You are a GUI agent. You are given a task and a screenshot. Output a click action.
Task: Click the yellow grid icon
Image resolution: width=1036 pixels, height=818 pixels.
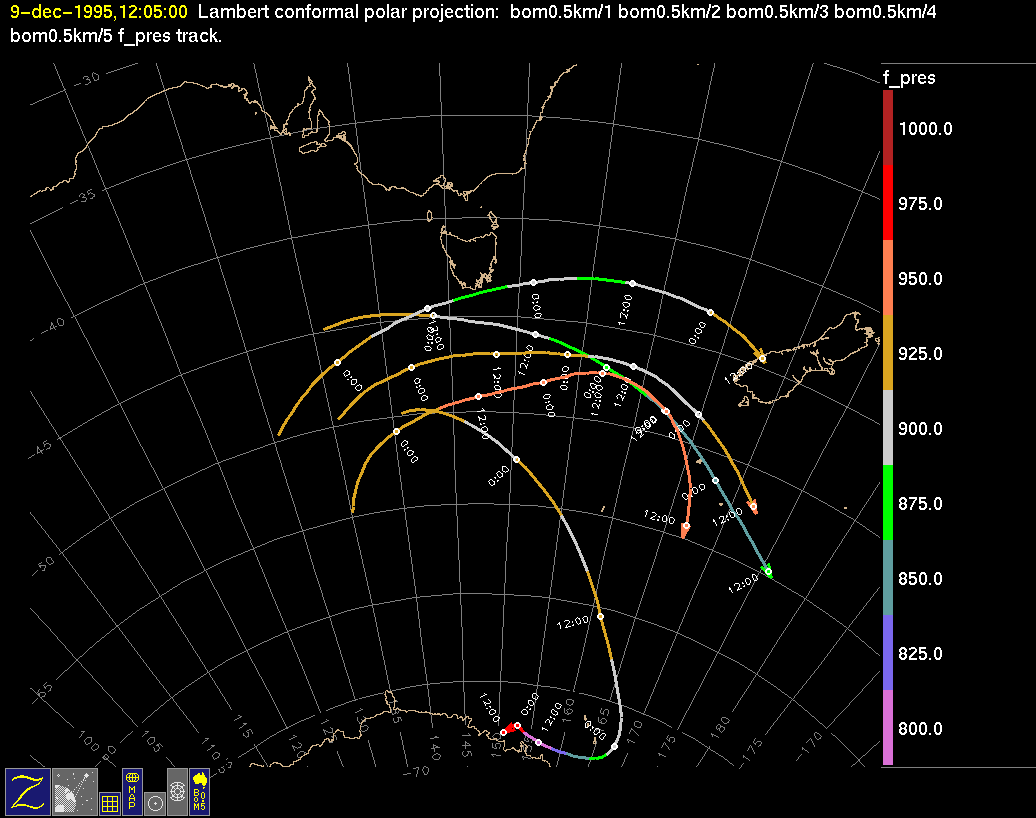click(110, 803)
